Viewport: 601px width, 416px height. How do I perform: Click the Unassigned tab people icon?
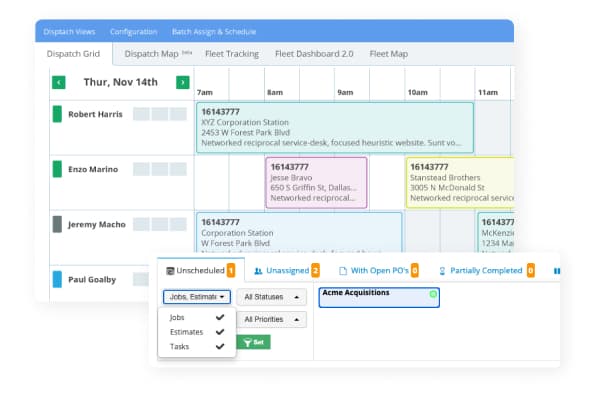258,270
